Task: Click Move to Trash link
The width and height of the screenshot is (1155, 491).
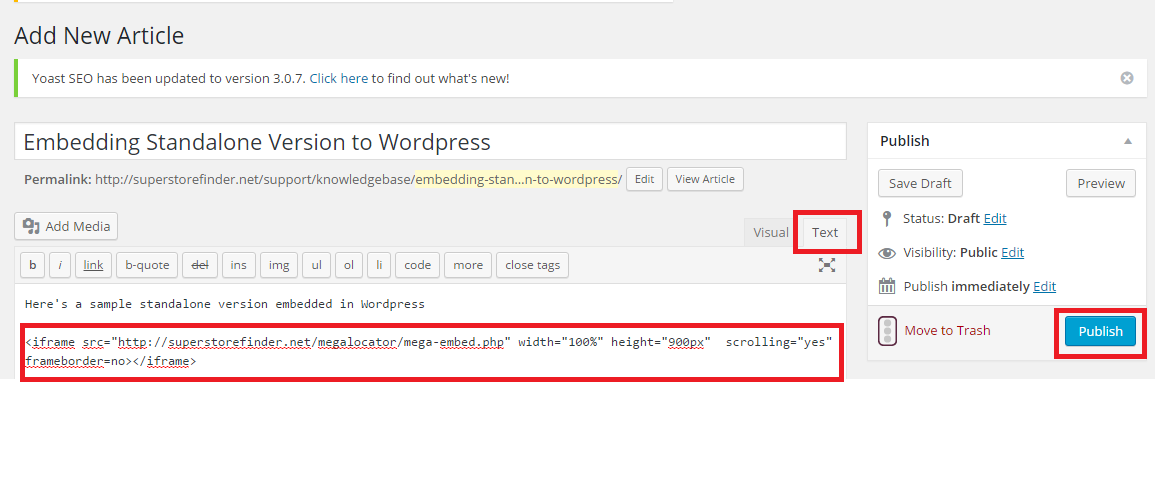Action: coord(947,331)
